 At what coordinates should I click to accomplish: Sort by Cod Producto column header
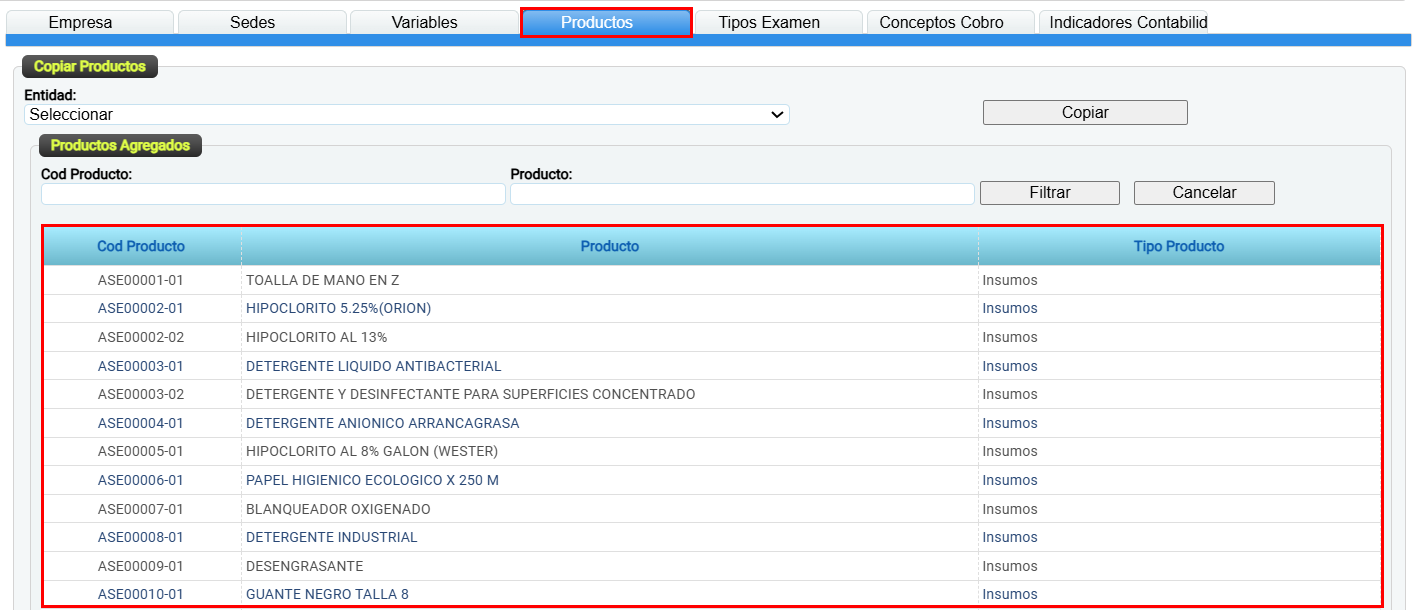pos(141,246)
